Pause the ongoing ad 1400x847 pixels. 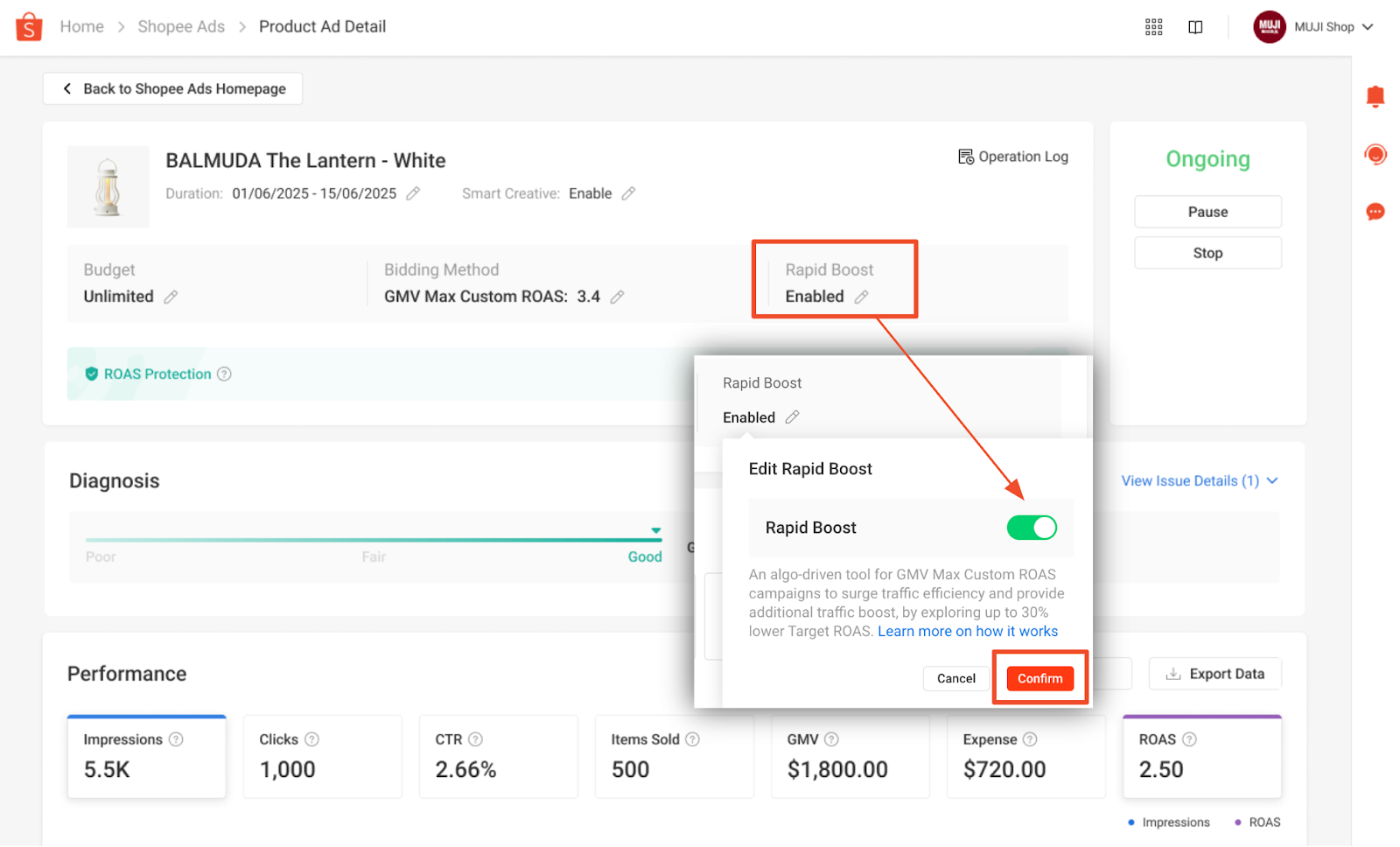pyautogui.click(x=1207, y=212)
